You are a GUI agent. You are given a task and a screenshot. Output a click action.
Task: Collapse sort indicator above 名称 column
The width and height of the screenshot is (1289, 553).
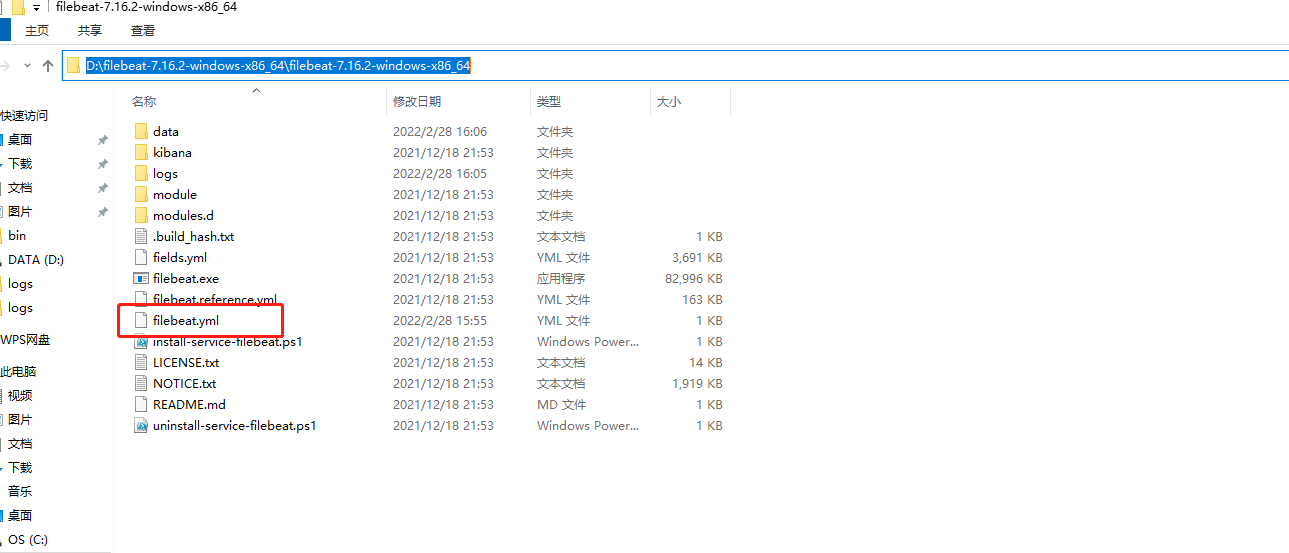click(255, 91)
